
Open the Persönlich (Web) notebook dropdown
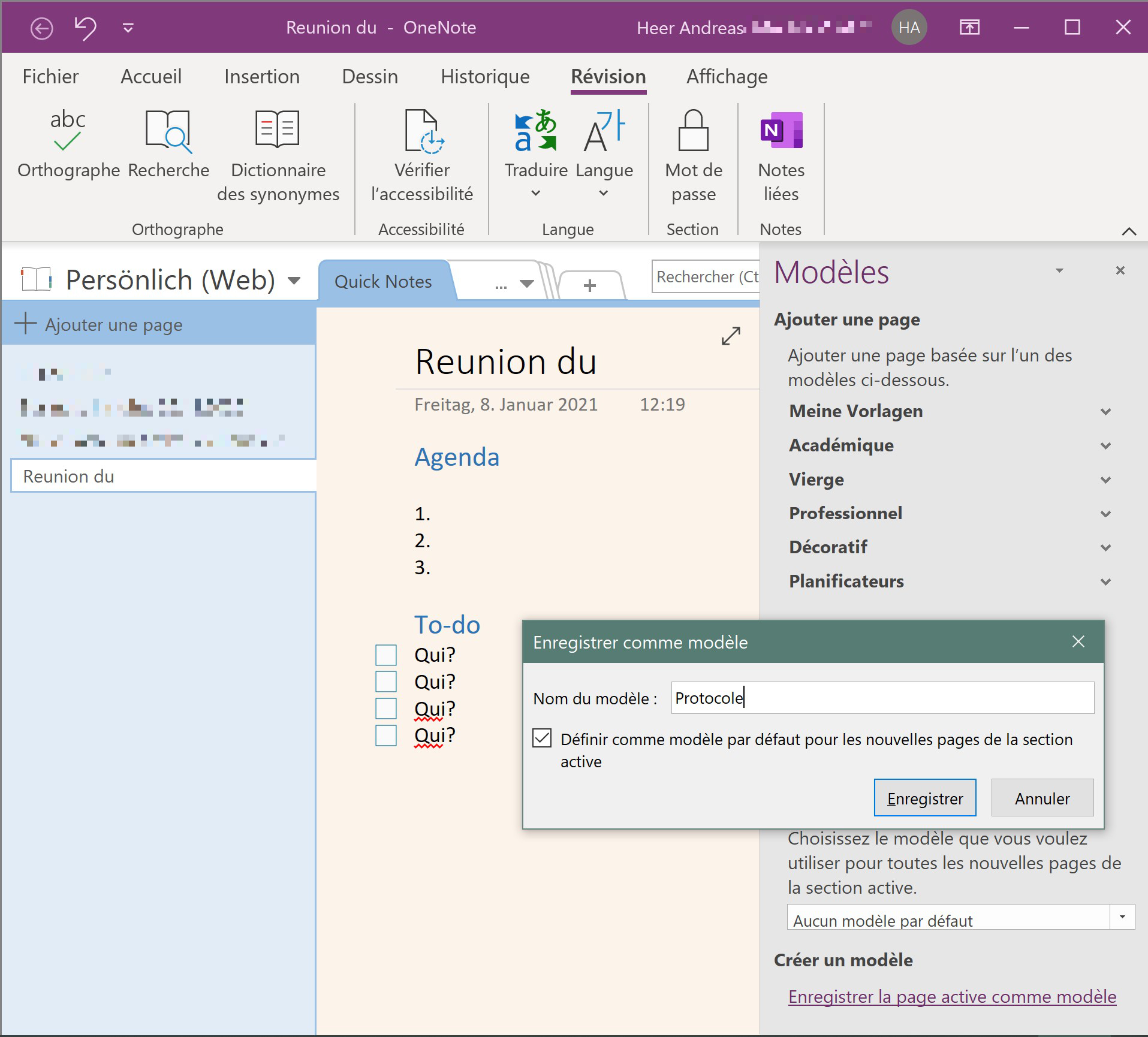[x=293, y=279]
